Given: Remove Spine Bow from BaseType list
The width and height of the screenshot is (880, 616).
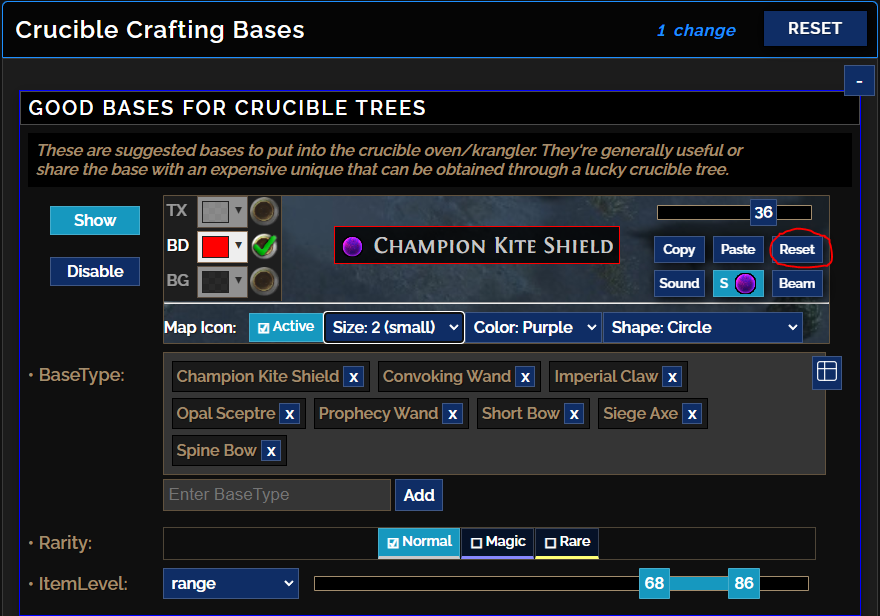Looking at the screenshot, I should click(271, 450).
